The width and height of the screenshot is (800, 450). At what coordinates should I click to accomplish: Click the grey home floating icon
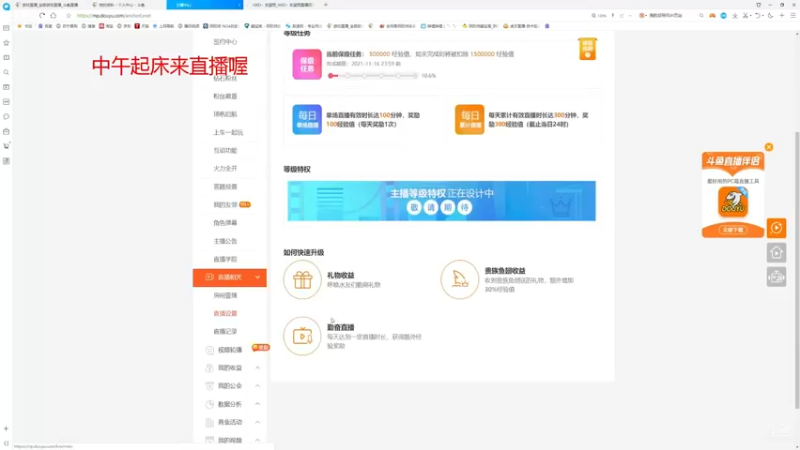777,253
